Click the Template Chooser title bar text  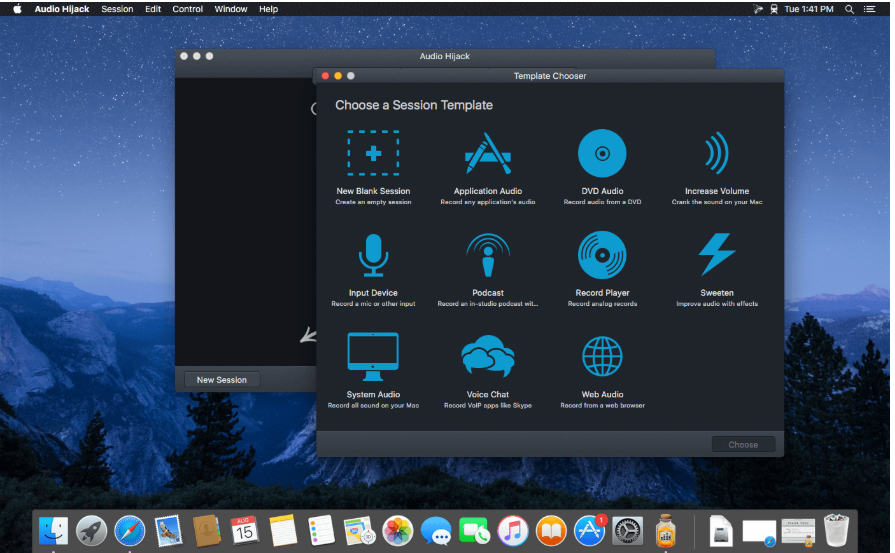pos(550,76)
